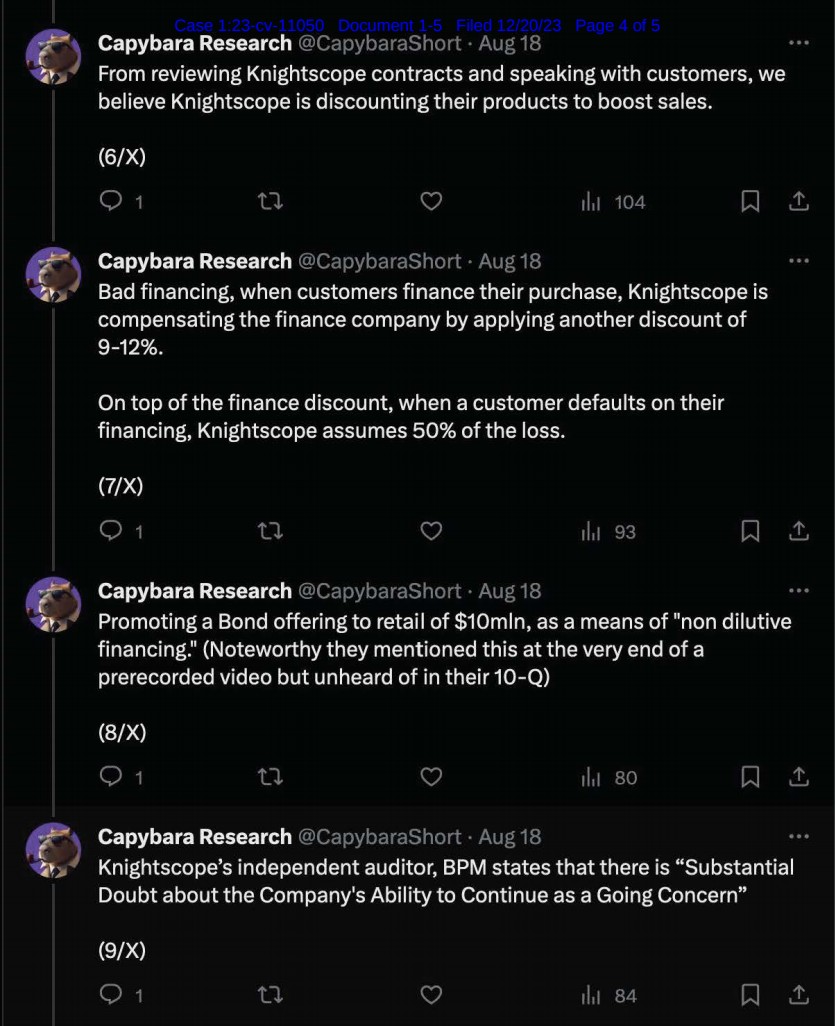View analytics showing 104 views
The width and height of the screenshot is (835, 1026).
(x=613, y=202)
